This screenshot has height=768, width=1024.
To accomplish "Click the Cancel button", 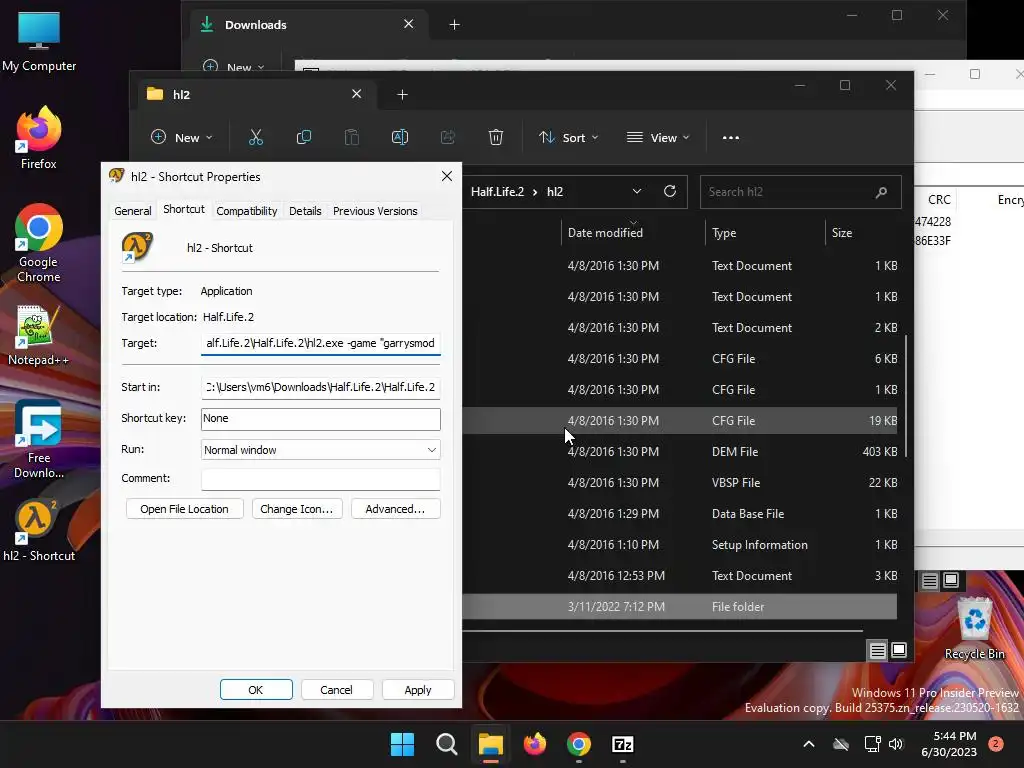I will 336,690.
